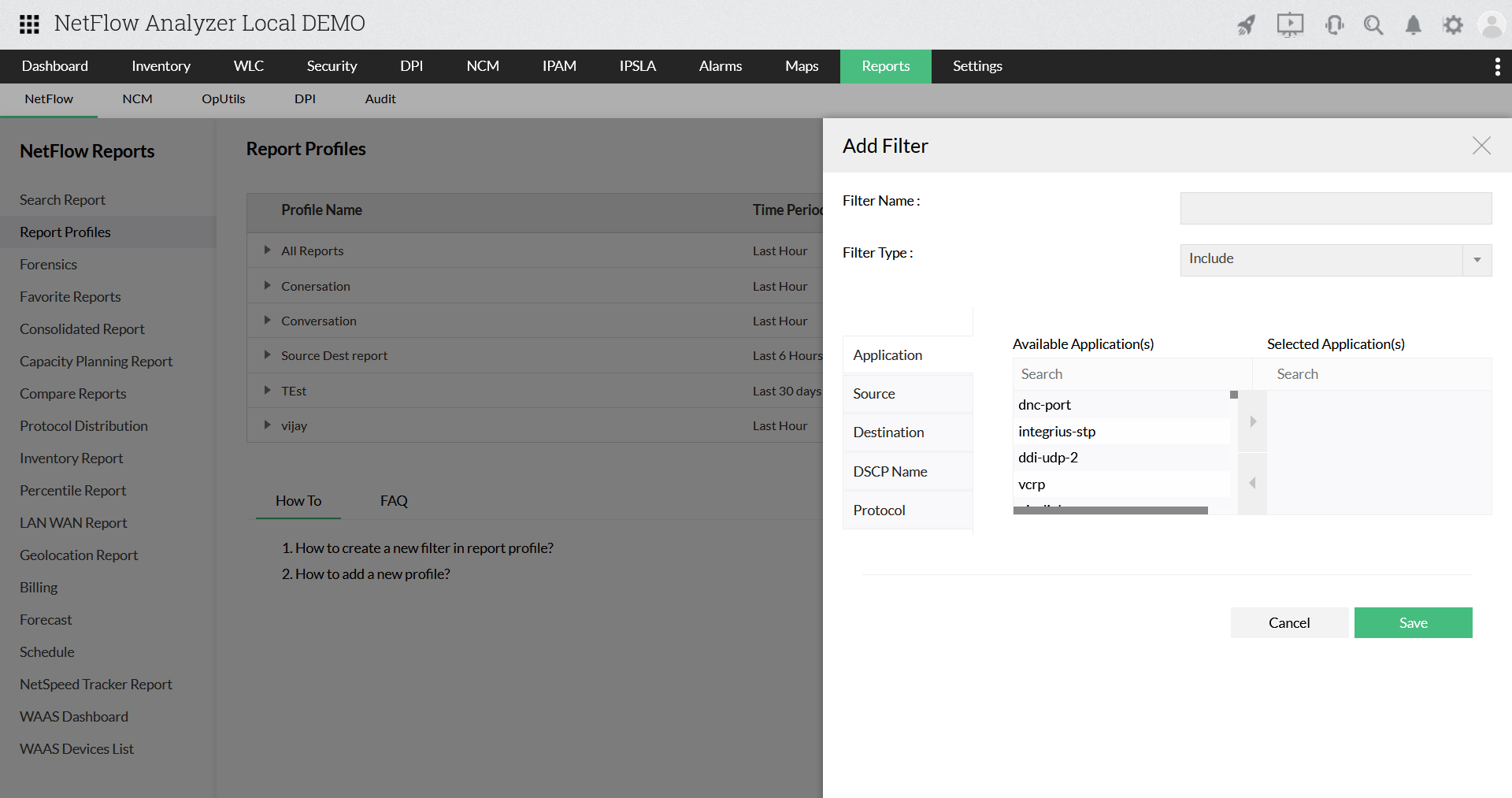This screenshot has width=1512, height=798.
Task: Open the Maps menu
Action: [x=802, y=67]
